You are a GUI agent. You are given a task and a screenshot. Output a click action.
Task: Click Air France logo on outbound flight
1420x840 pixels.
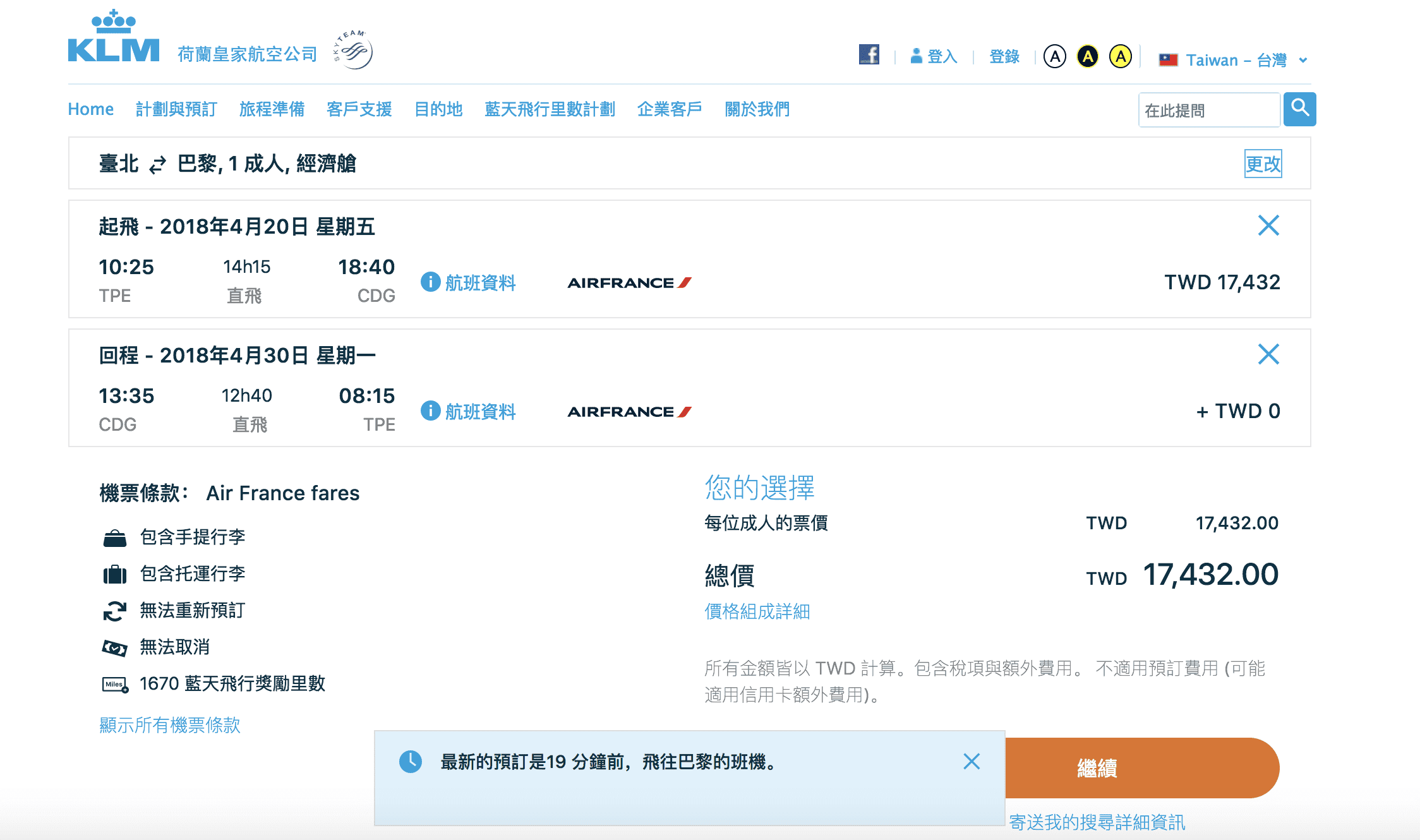click(630, 283)
